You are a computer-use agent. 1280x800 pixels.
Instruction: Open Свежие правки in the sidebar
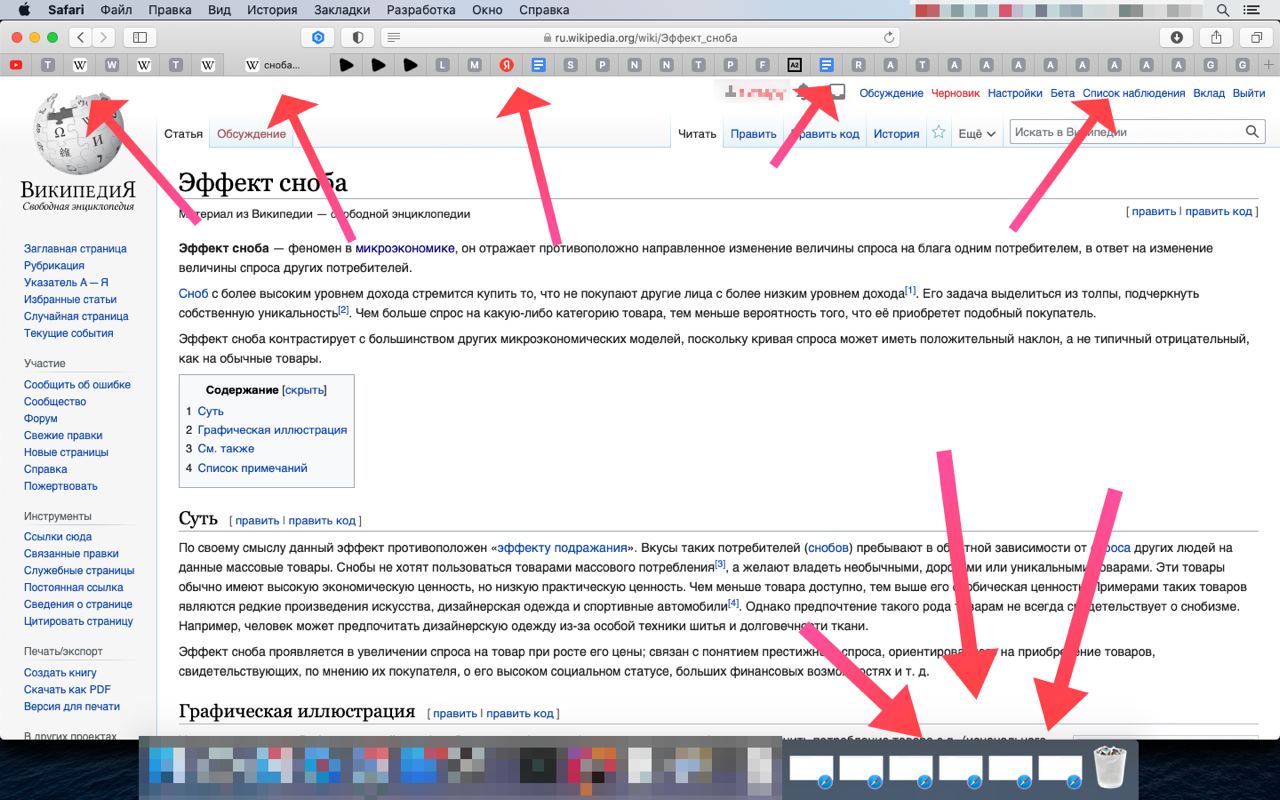point(63,435)
